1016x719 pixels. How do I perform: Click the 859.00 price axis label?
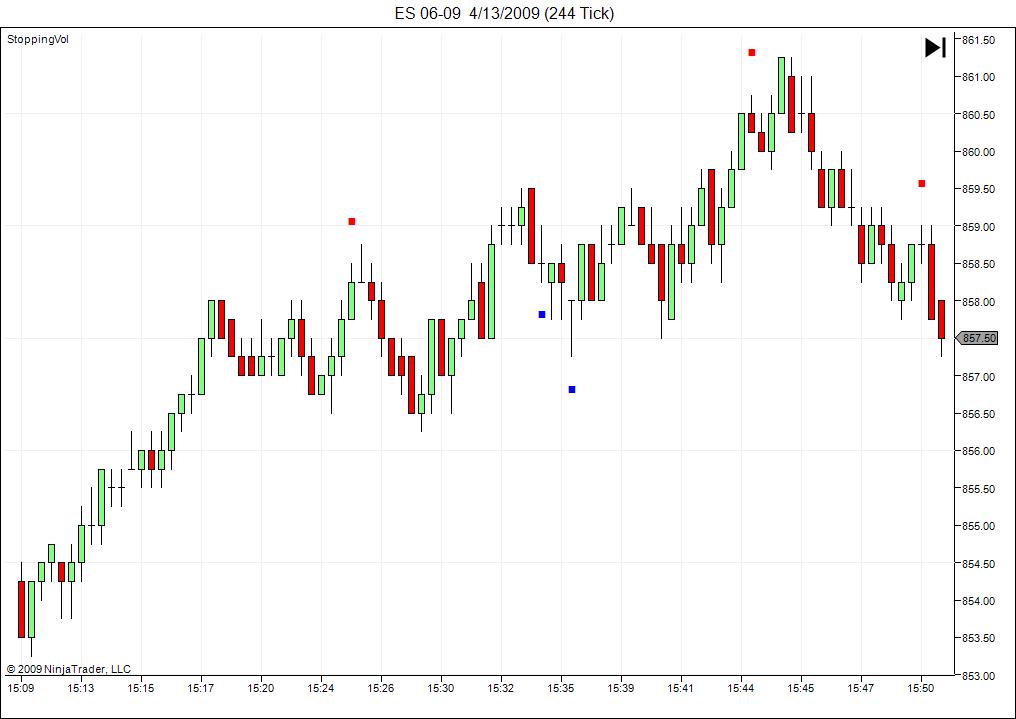978,227
